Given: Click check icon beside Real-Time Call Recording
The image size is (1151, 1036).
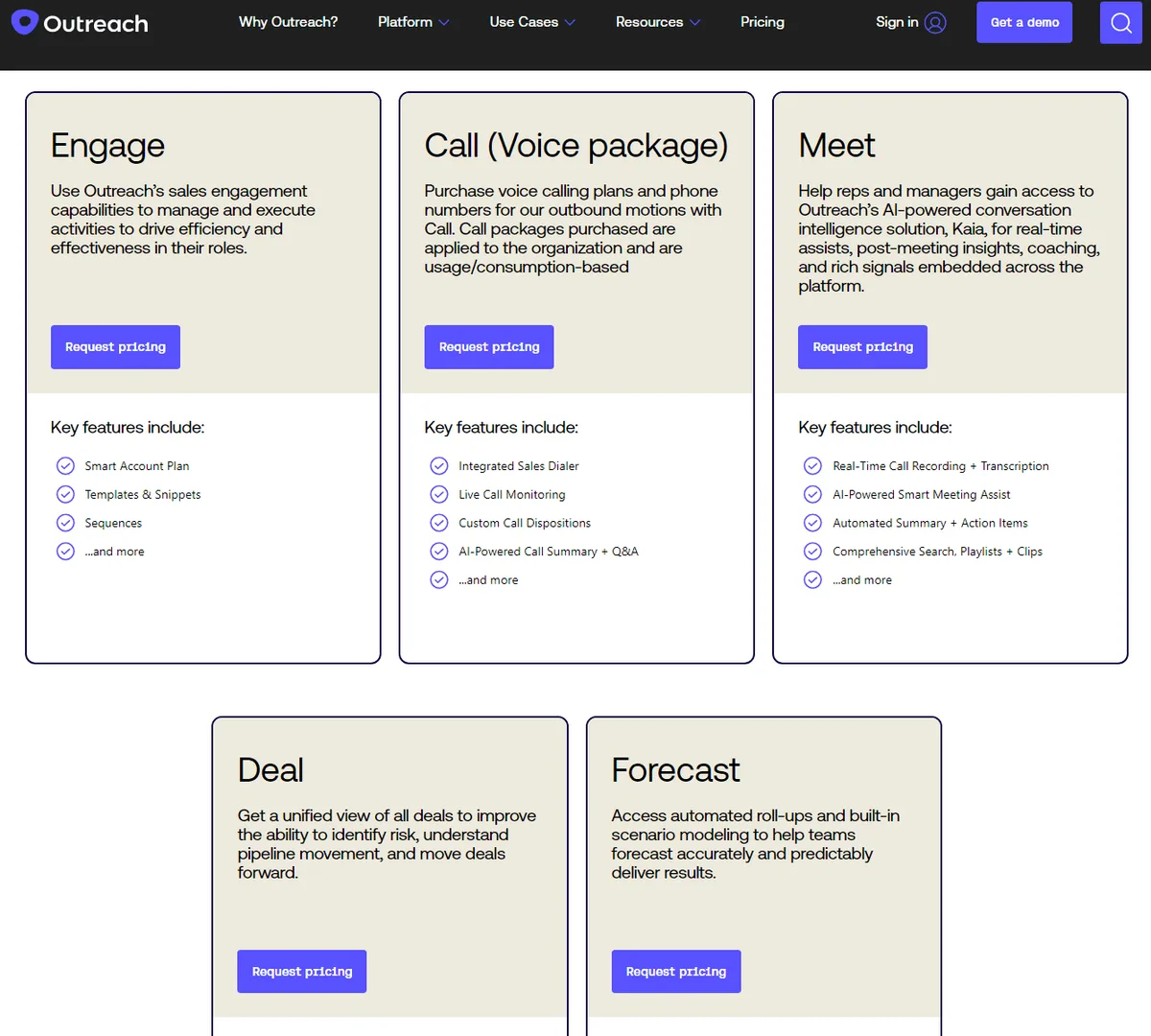Looking at the screenshot, I should [812, 466].
